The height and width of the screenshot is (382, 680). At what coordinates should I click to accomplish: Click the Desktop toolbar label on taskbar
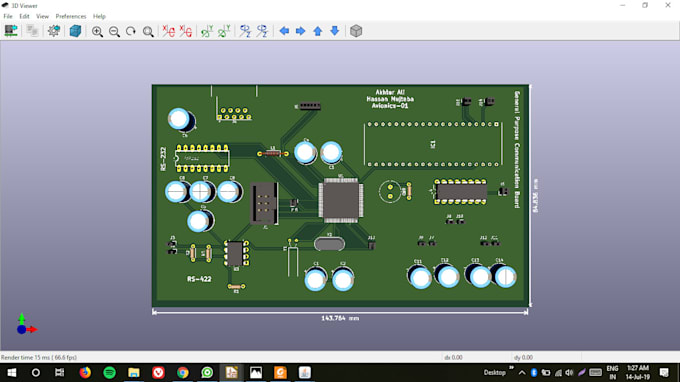tap(494, 372)
